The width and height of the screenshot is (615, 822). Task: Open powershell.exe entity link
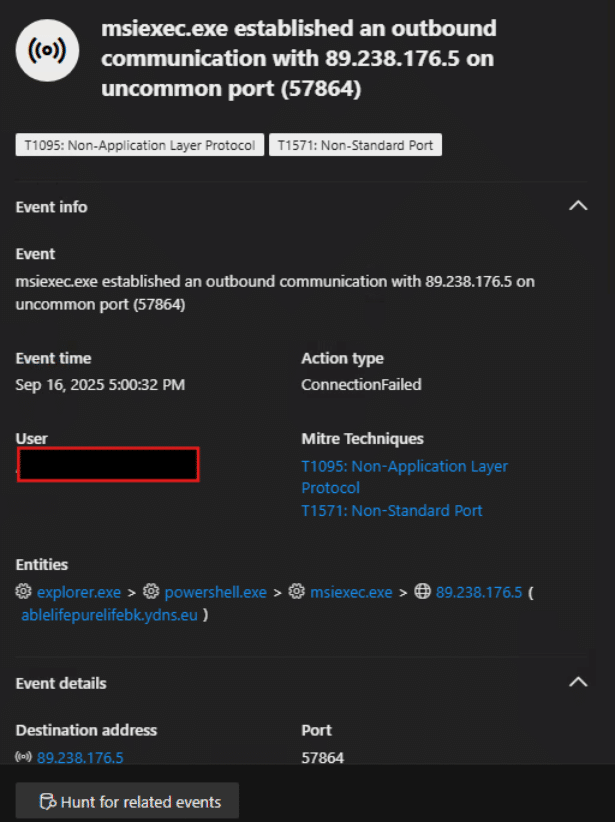(216, 592)
